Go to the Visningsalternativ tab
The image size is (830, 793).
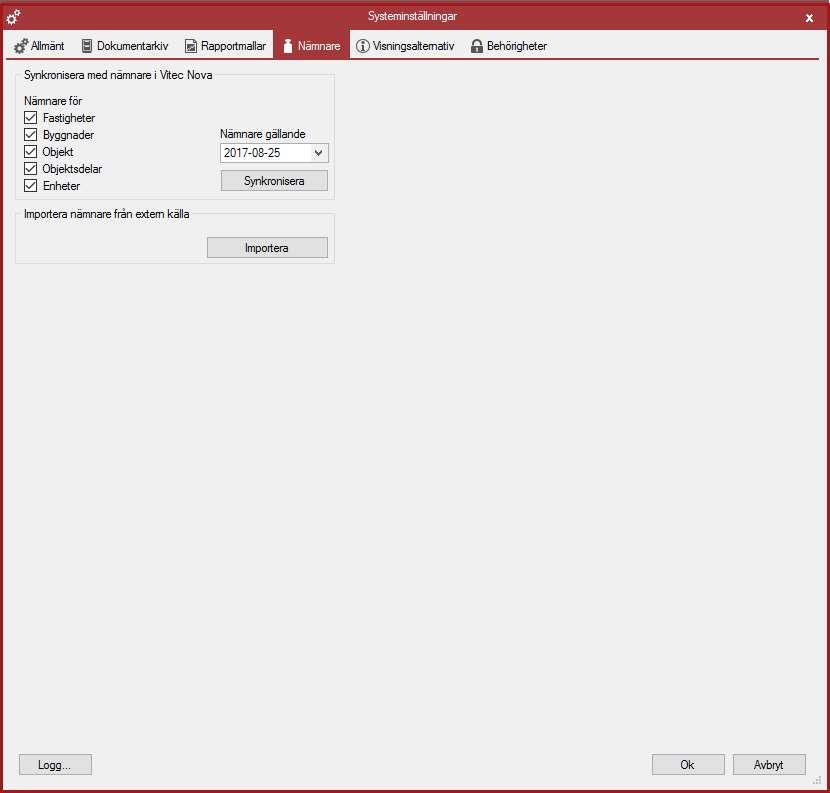pyautogui.click(x=405, y=46)
